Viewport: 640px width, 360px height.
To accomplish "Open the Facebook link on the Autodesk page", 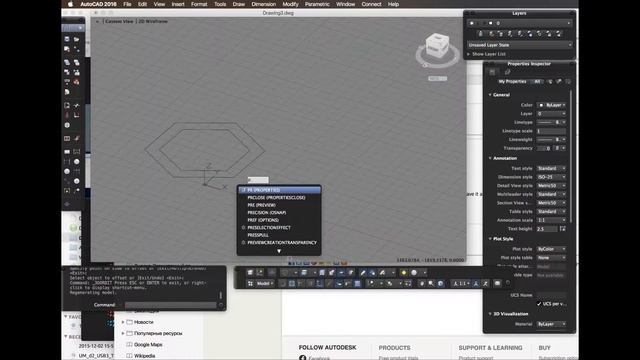I will pos(319,358).
